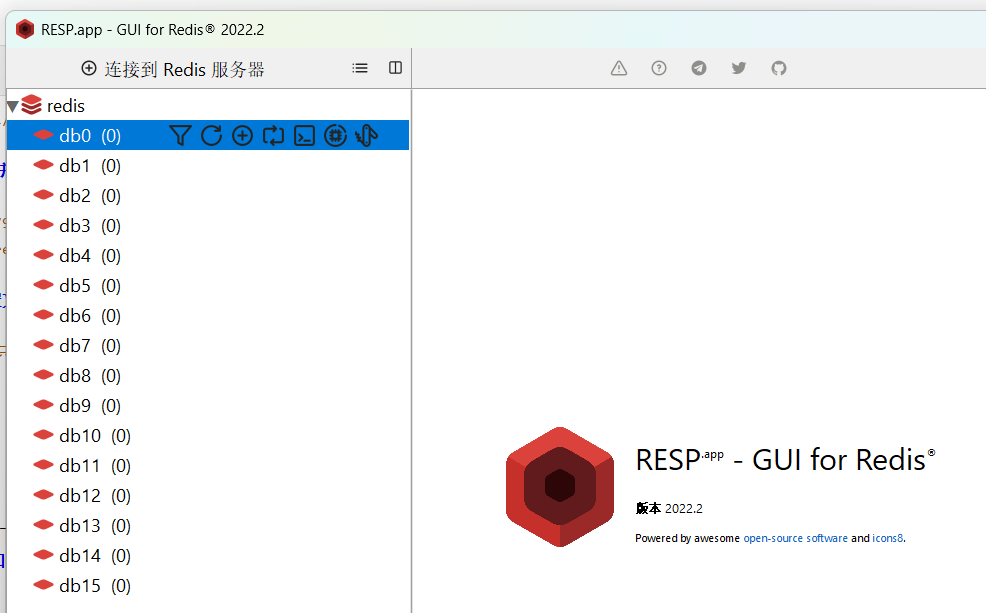Select db6 database row
The image size is (986, 613).
point(208,316)
